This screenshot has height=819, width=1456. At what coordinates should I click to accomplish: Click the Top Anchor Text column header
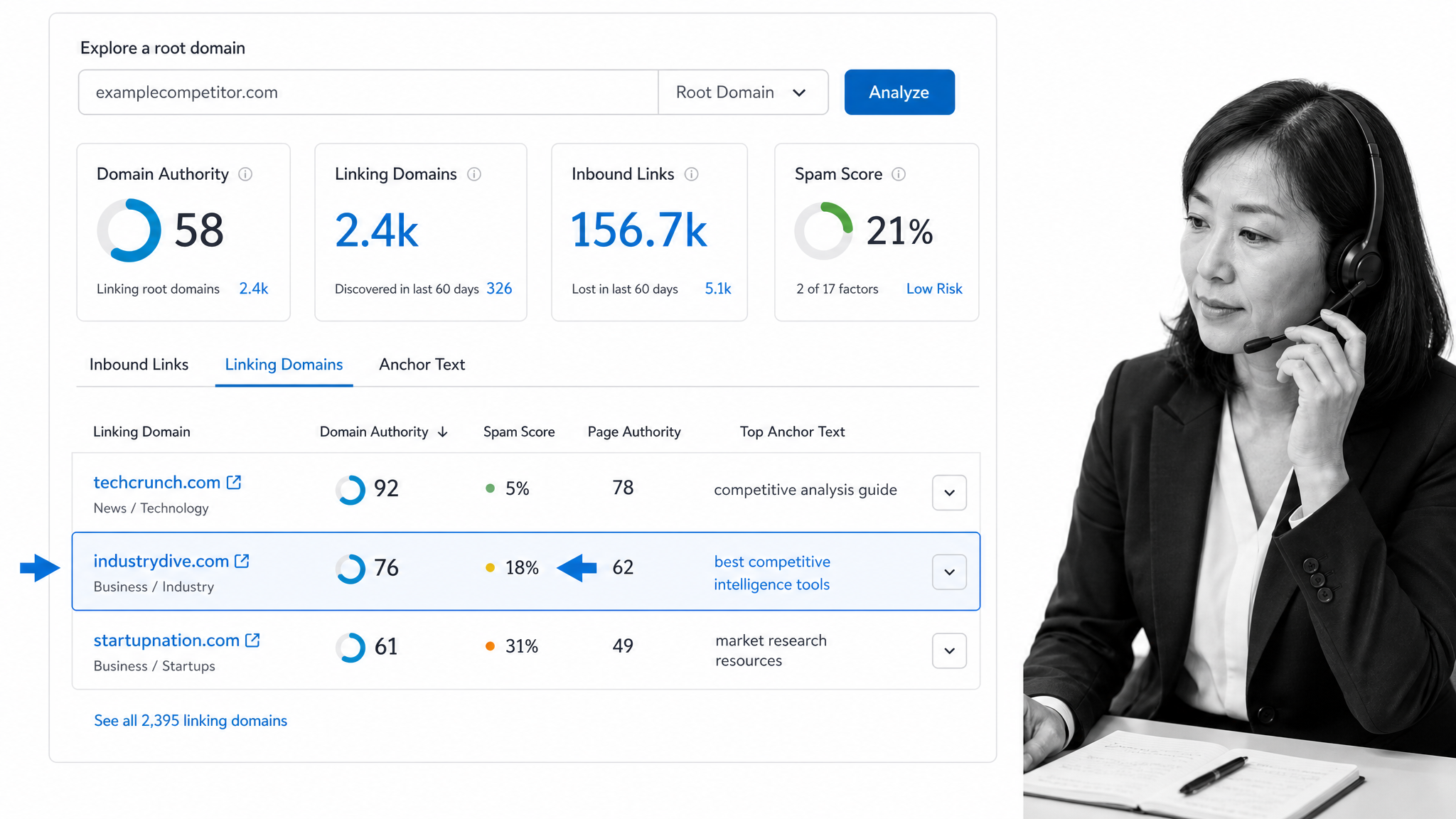pyautogui.click(x=792, y=432)
